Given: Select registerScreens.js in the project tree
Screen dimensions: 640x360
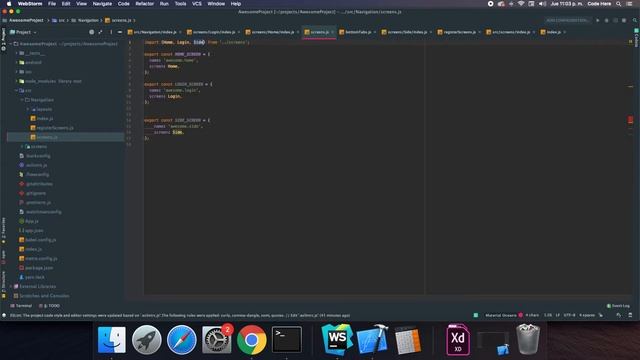Looking at the screenshot, I should tap(52, 128).
